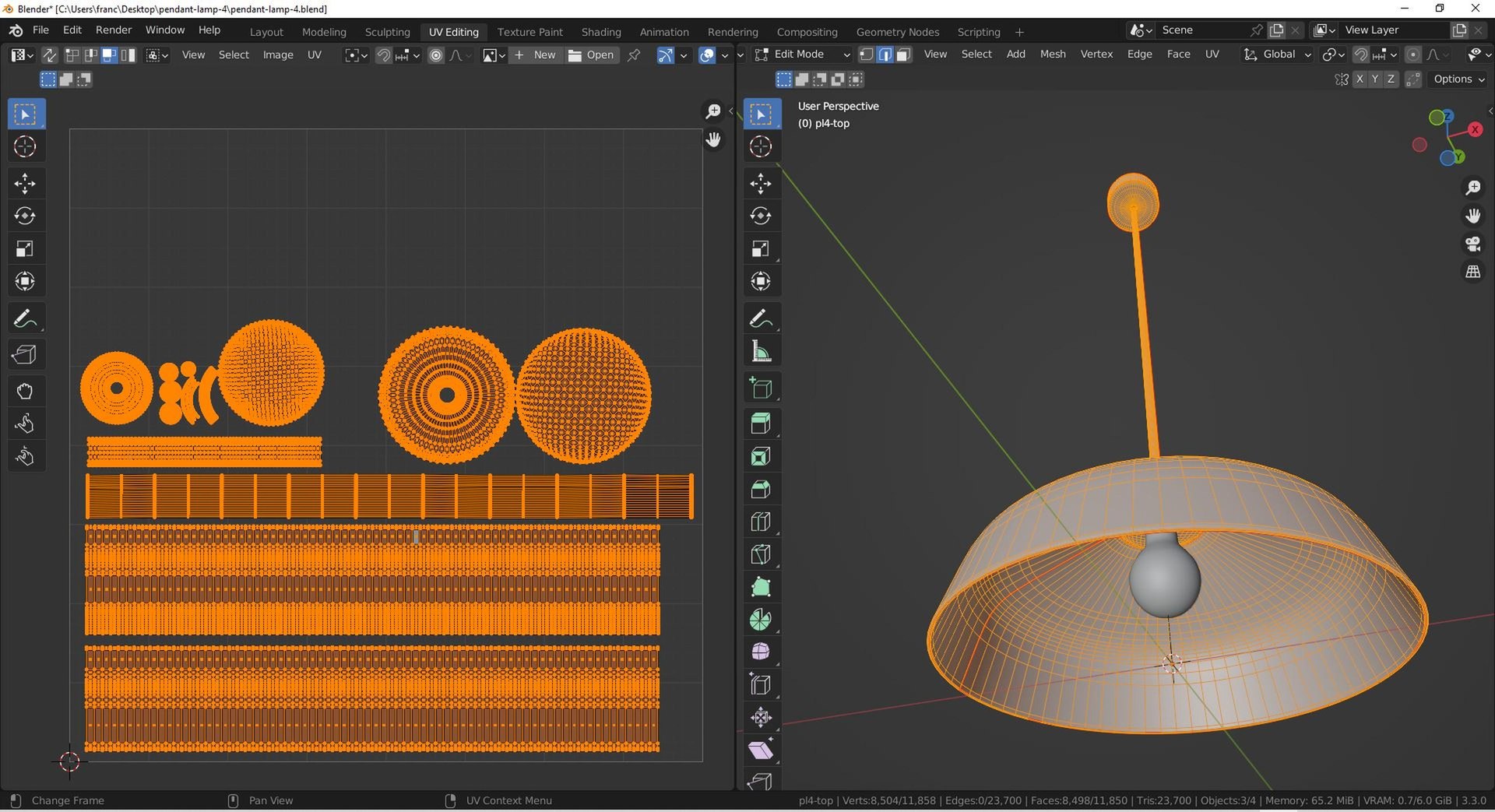The height and width of the screenshot is (812, 1495).
Task: Open the Scene selector dropdown
Action: pyautogui.click(x=1141, y=30)
